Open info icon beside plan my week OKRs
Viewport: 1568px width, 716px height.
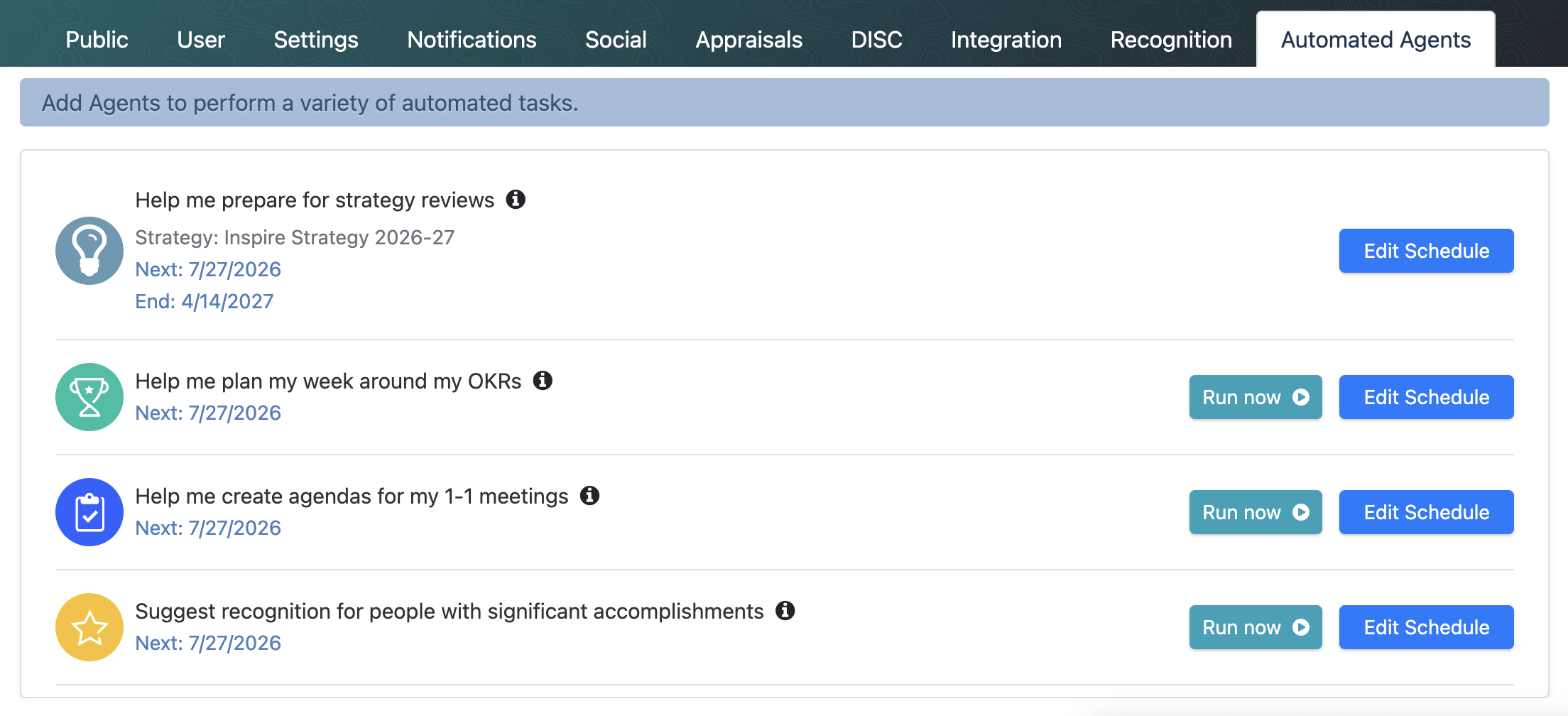coord(543,381)
